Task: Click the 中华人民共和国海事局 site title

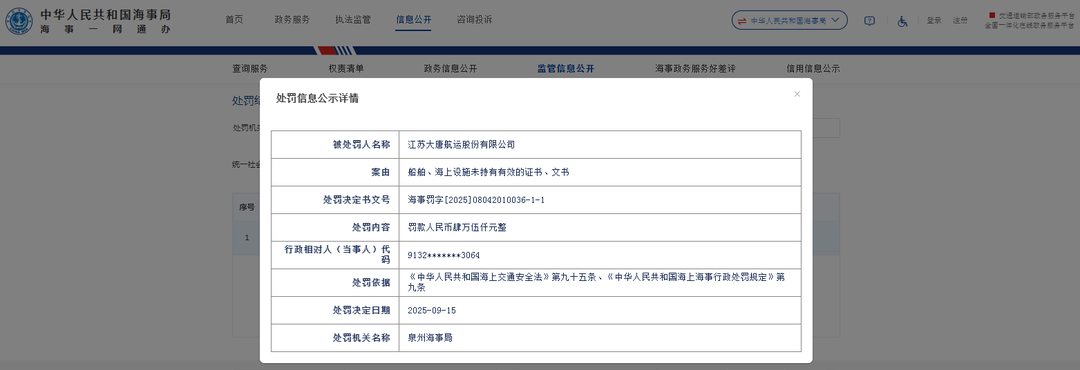Action: click(x=105, y=14)
